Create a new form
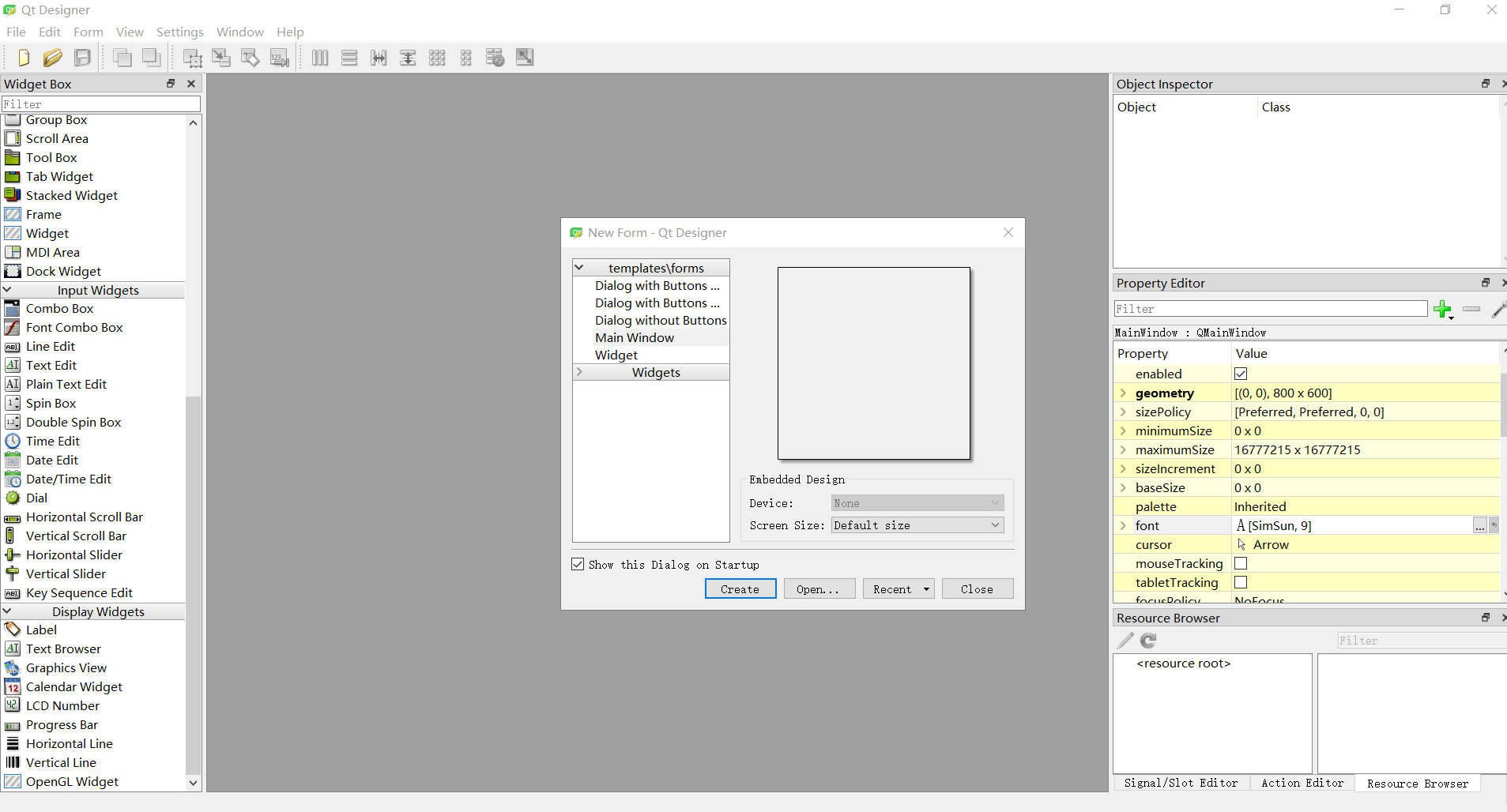This screenshot has height=812, width=1507. pos(21,57)
